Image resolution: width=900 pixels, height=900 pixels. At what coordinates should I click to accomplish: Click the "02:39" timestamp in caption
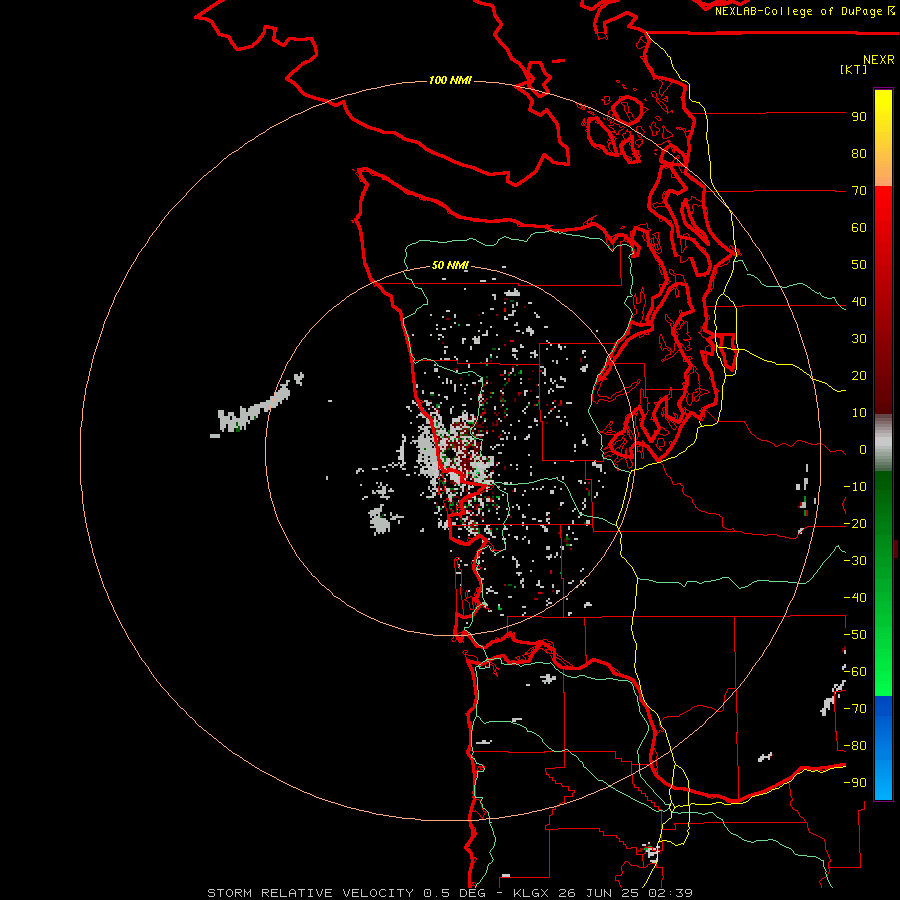(x=671, y=893)
